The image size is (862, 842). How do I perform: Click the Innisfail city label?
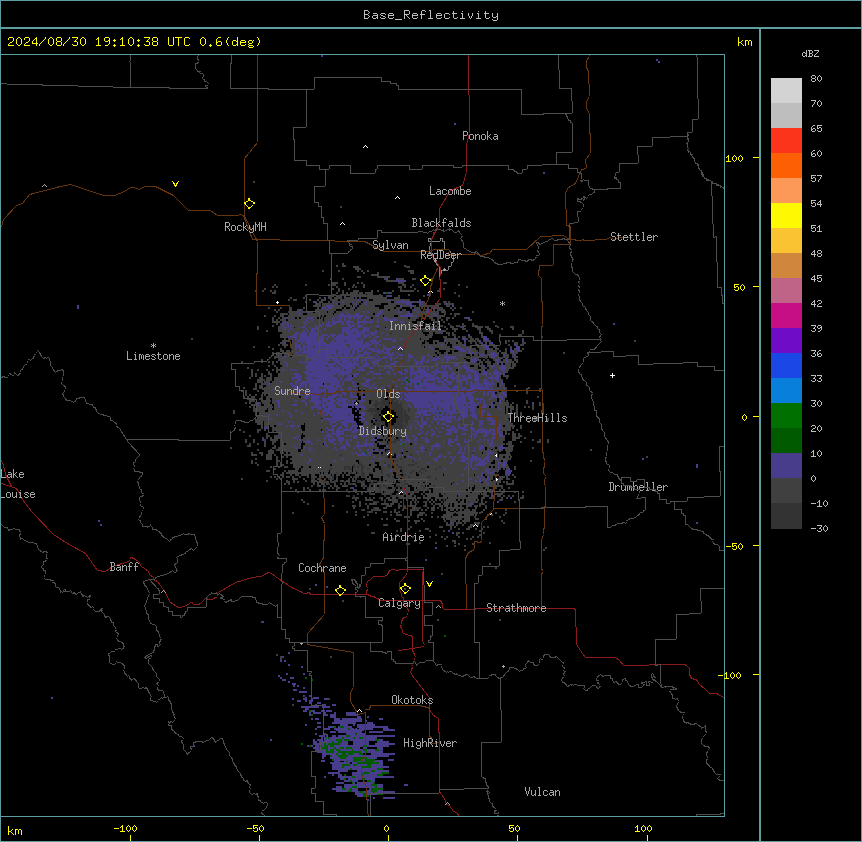point(415,326)
